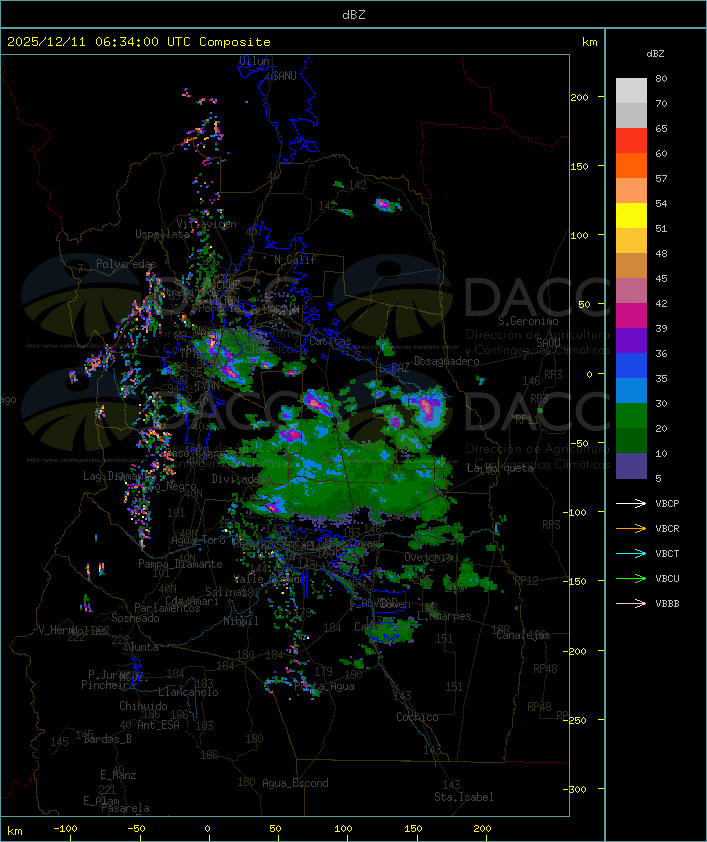Select the dark orange 57-60 dBZ legend swatch
The image size is (707, 842).
631,165
